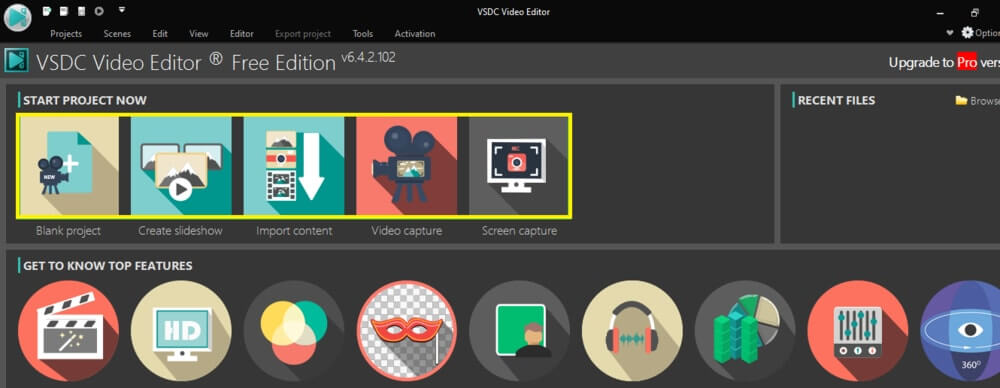Click the chevron beside the Options gear

coord(950,33)
